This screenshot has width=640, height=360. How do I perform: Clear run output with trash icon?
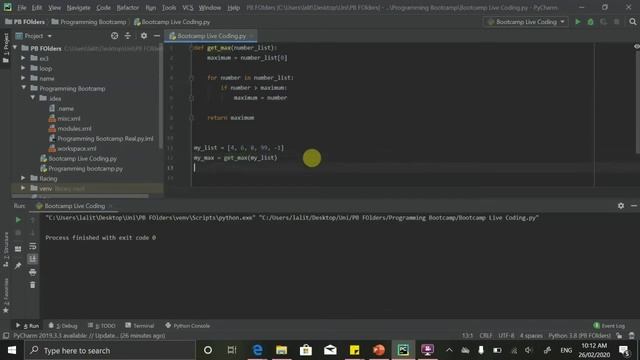(33, 285)
